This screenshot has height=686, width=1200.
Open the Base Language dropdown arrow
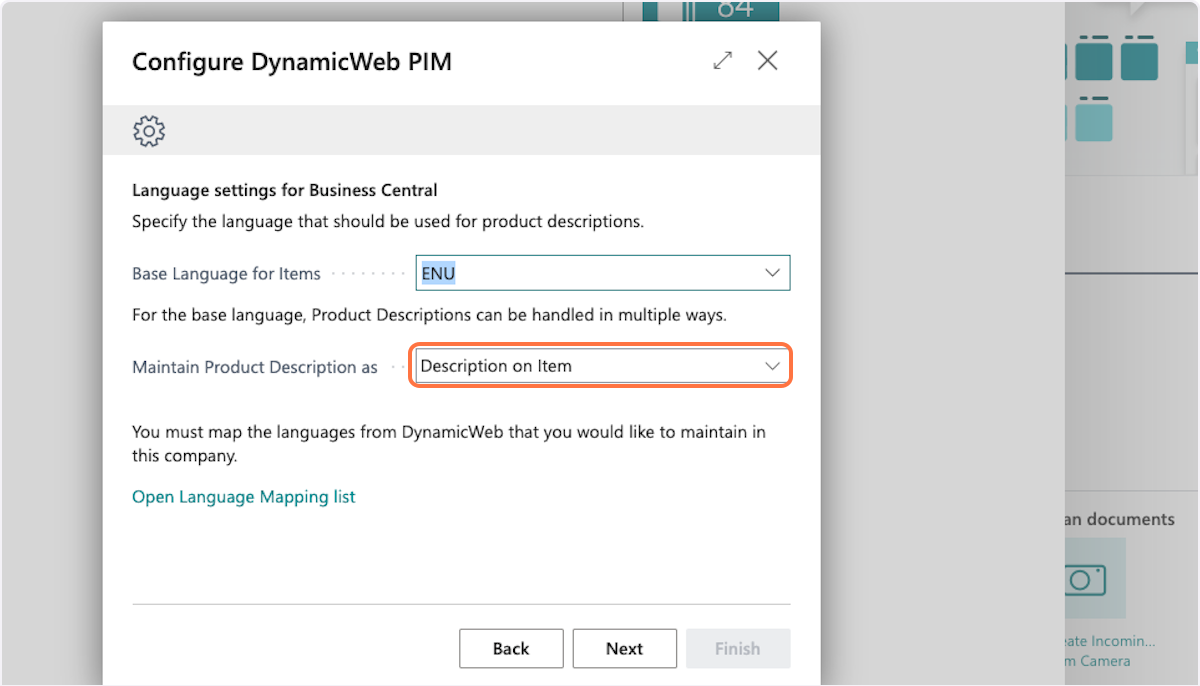click(x=772, y=273)
